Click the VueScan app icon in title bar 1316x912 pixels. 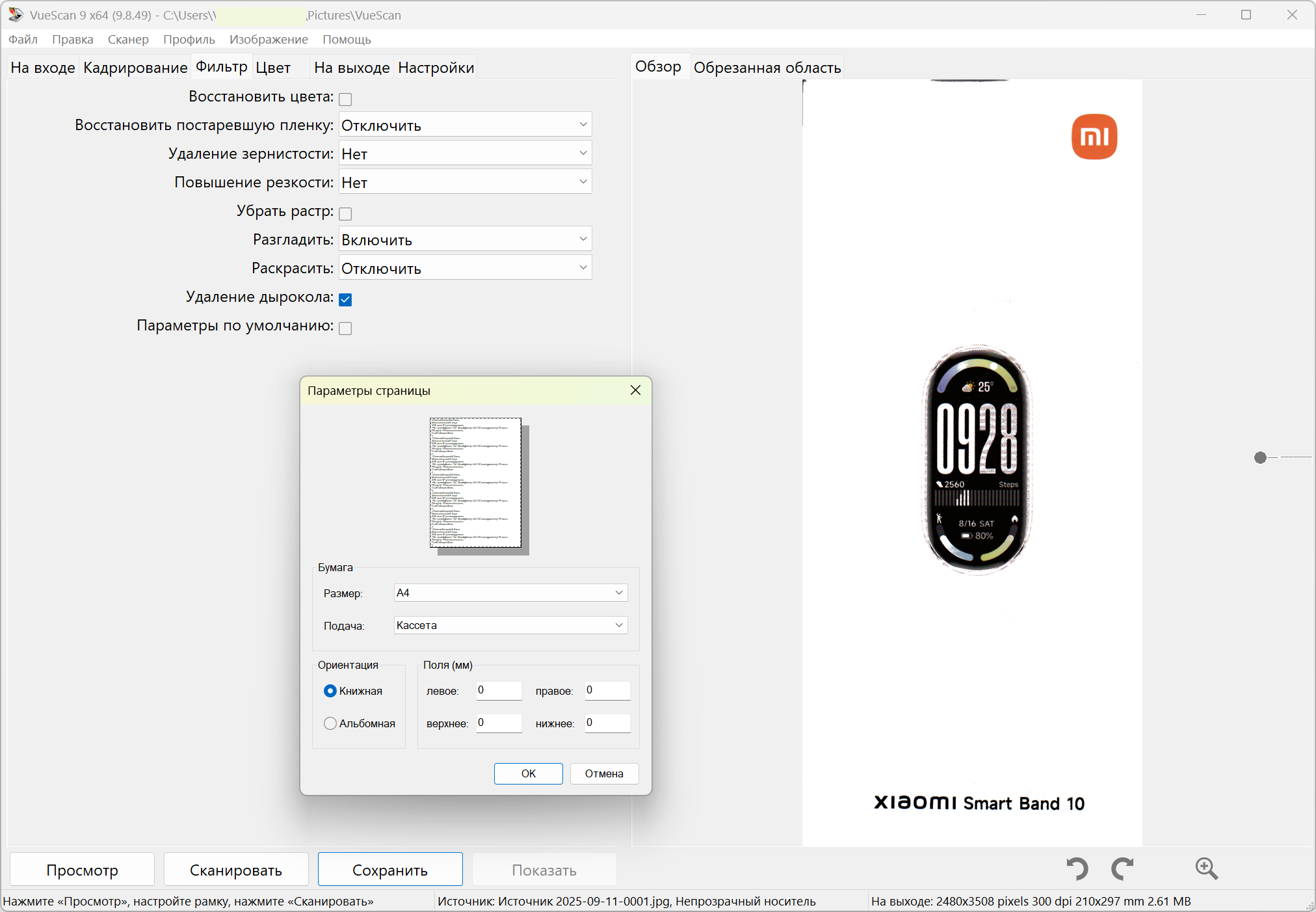pos(16,14)
